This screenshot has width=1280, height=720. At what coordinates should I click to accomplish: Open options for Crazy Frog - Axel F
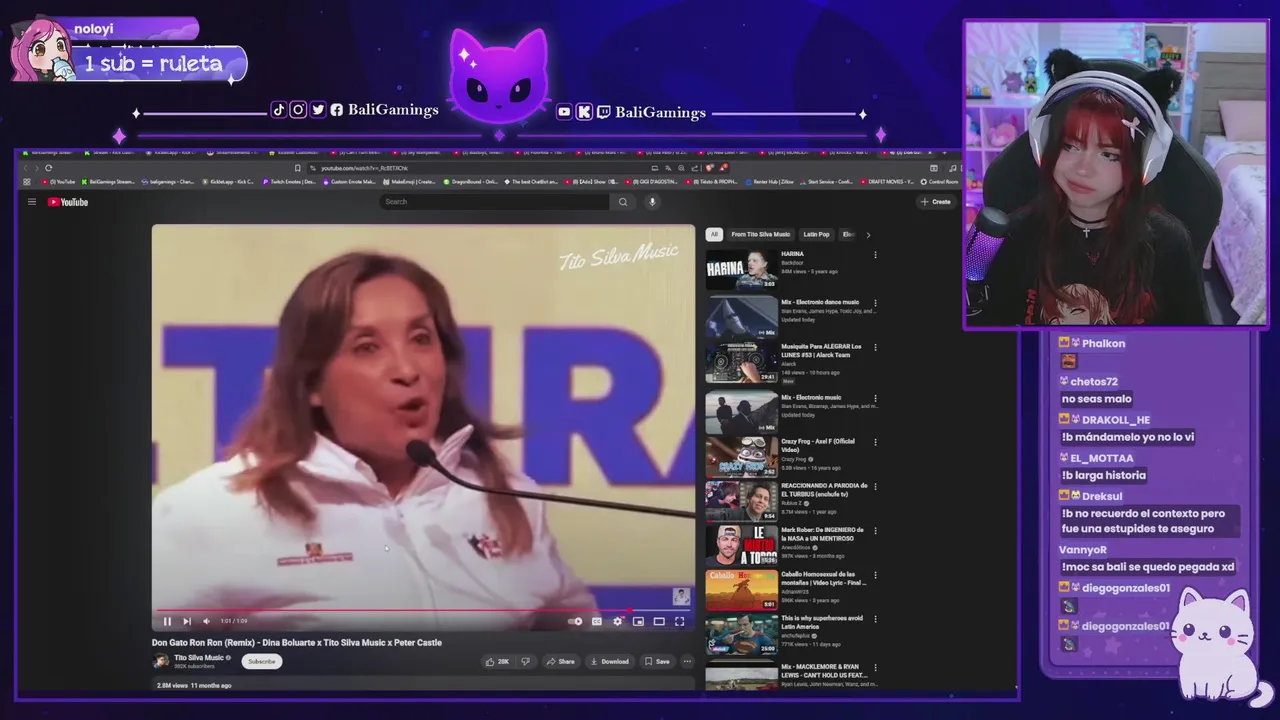875,442
